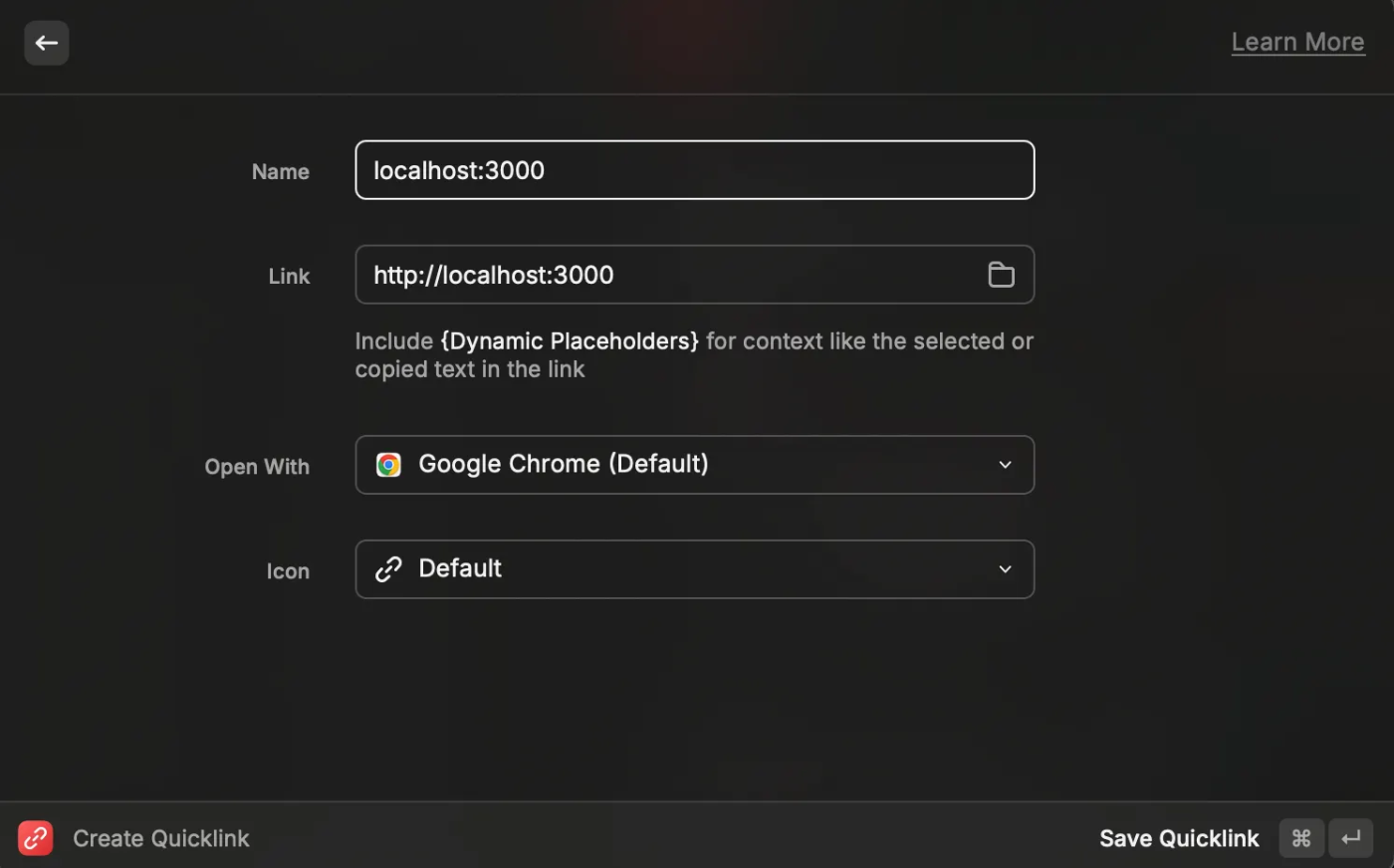Screen dimensions: 1394x868
Task: Open the Learn More link
Action: click(x=1297, y=42)
